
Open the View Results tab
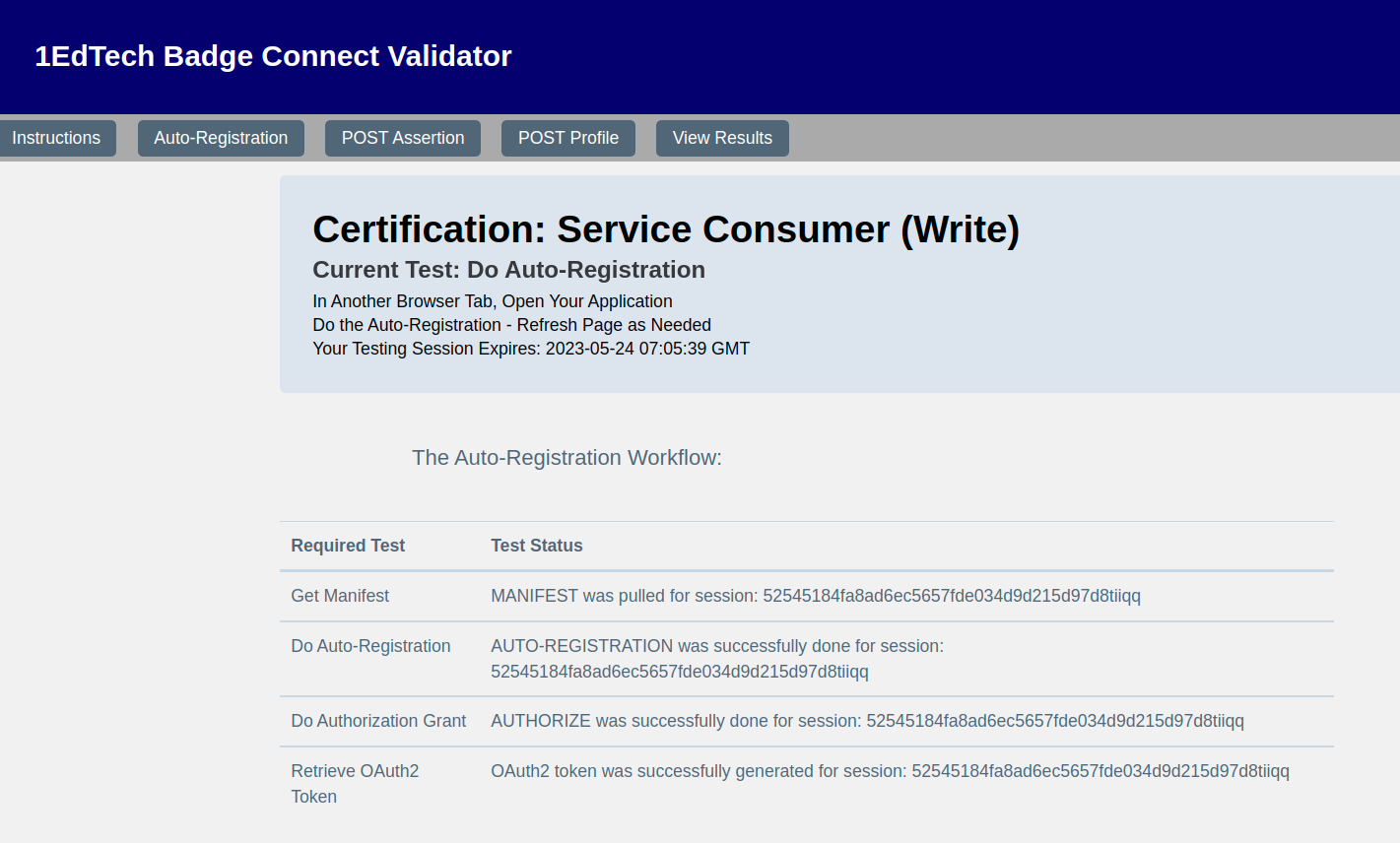coord(722,138)
